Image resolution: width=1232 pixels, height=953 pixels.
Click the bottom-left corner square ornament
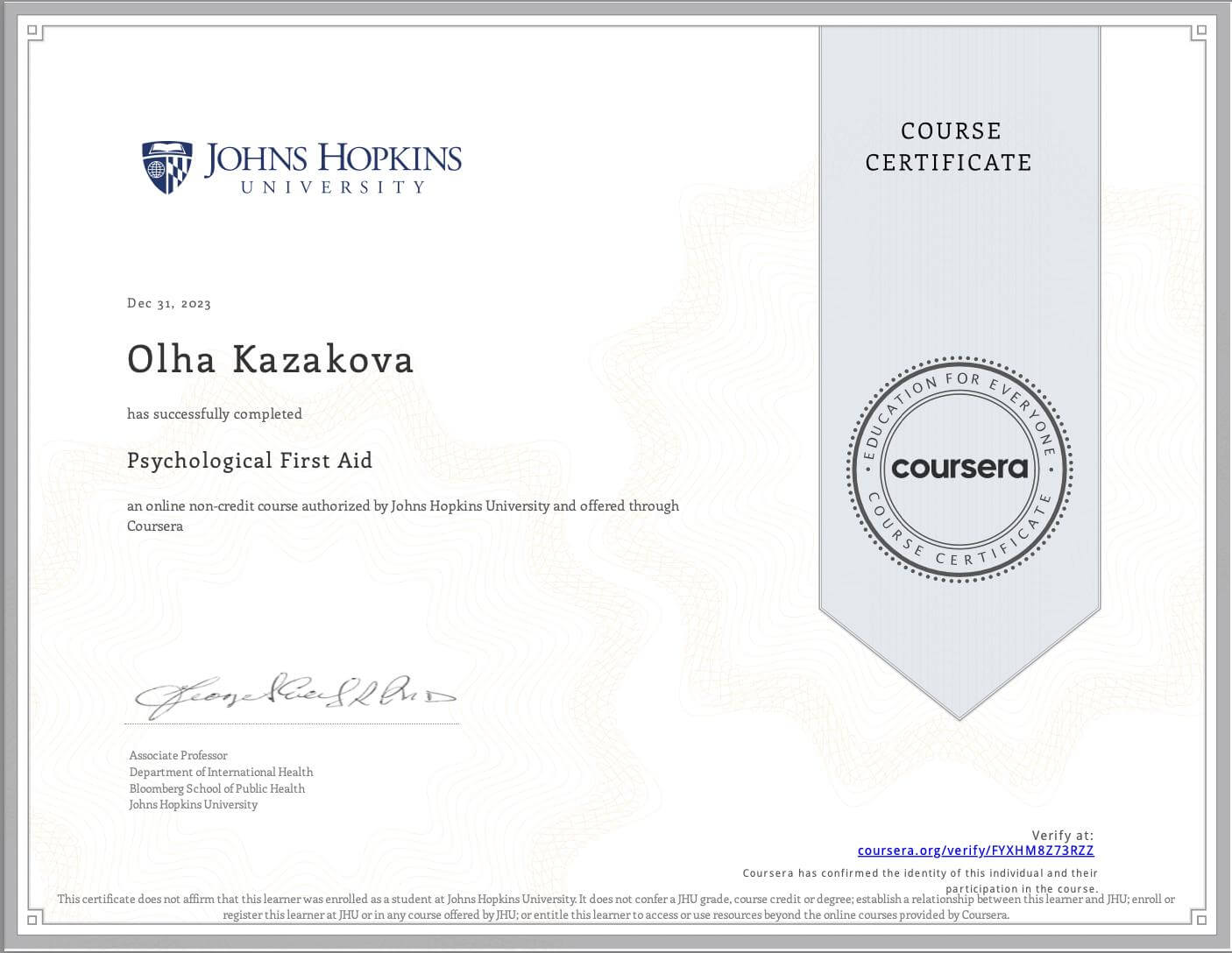click(x=32, y=919)
